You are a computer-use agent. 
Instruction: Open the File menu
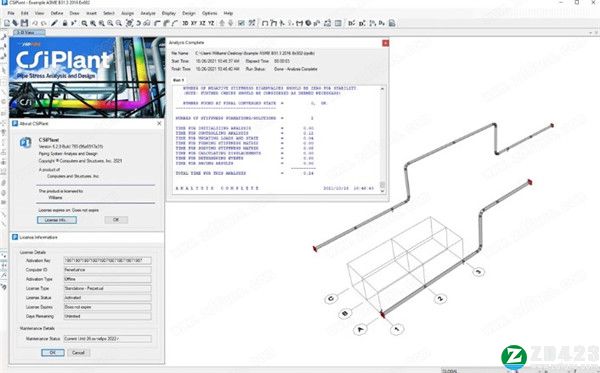[x=11, y=13]
